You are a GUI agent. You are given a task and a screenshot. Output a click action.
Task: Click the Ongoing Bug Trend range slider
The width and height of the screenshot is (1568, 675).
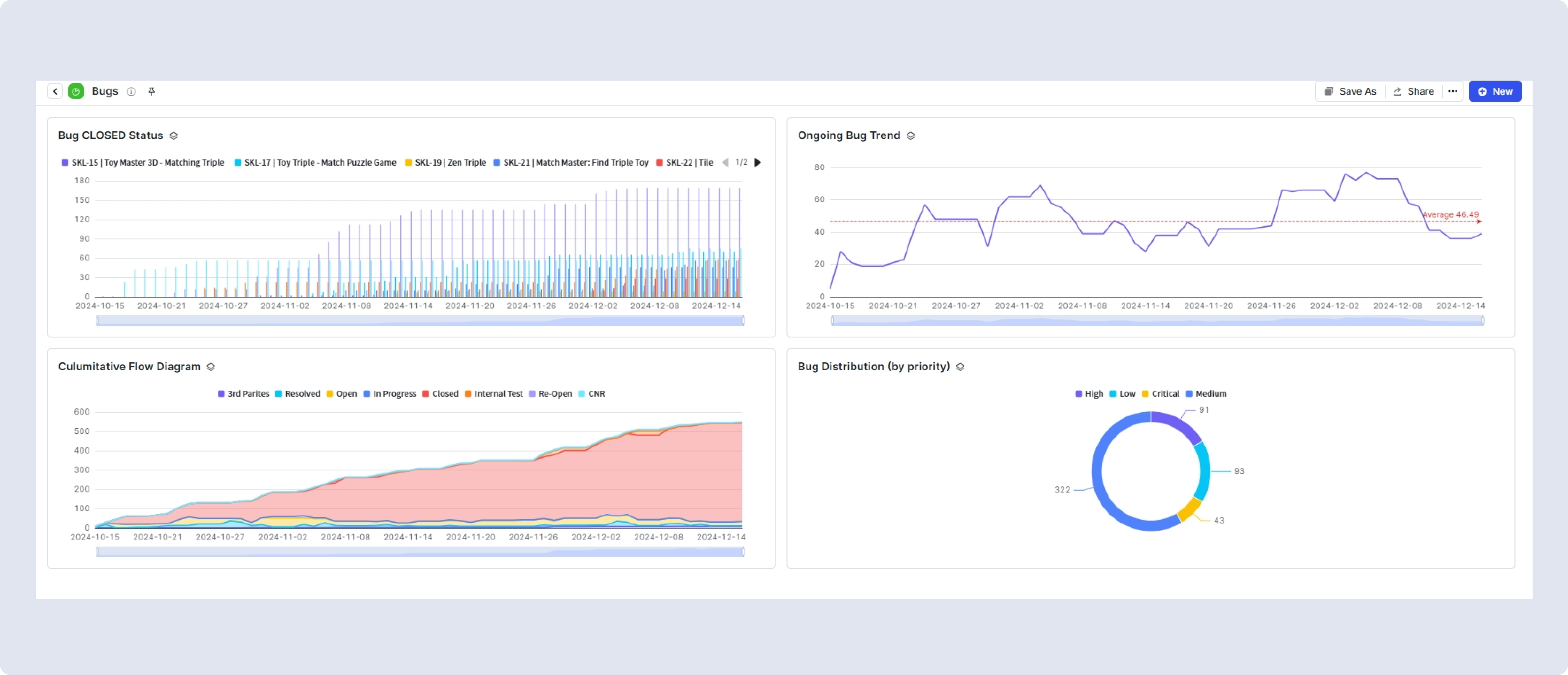coord(1158,320)
